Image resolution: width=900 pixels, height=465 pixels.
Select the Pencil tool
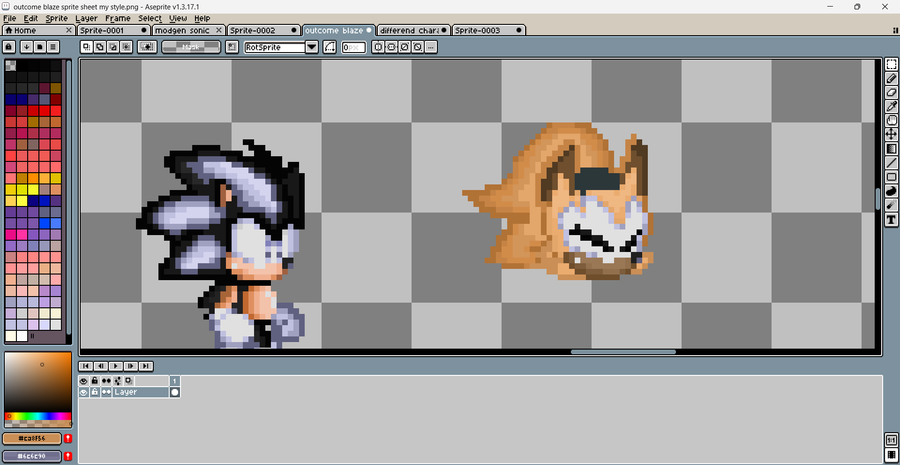[891, 78]
